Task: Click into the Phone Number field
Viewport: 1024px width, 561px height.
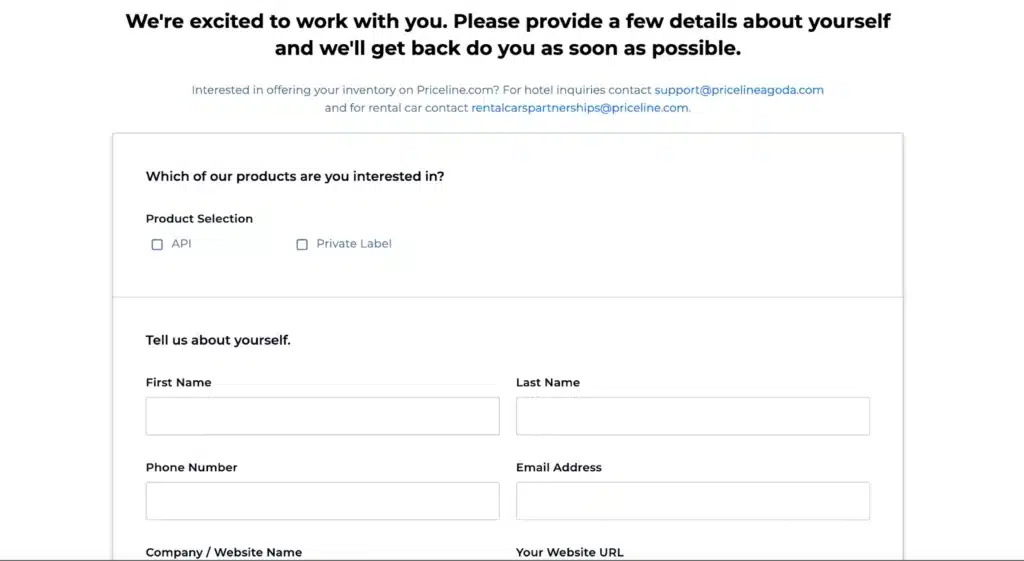Action: (x=323, y=501)
